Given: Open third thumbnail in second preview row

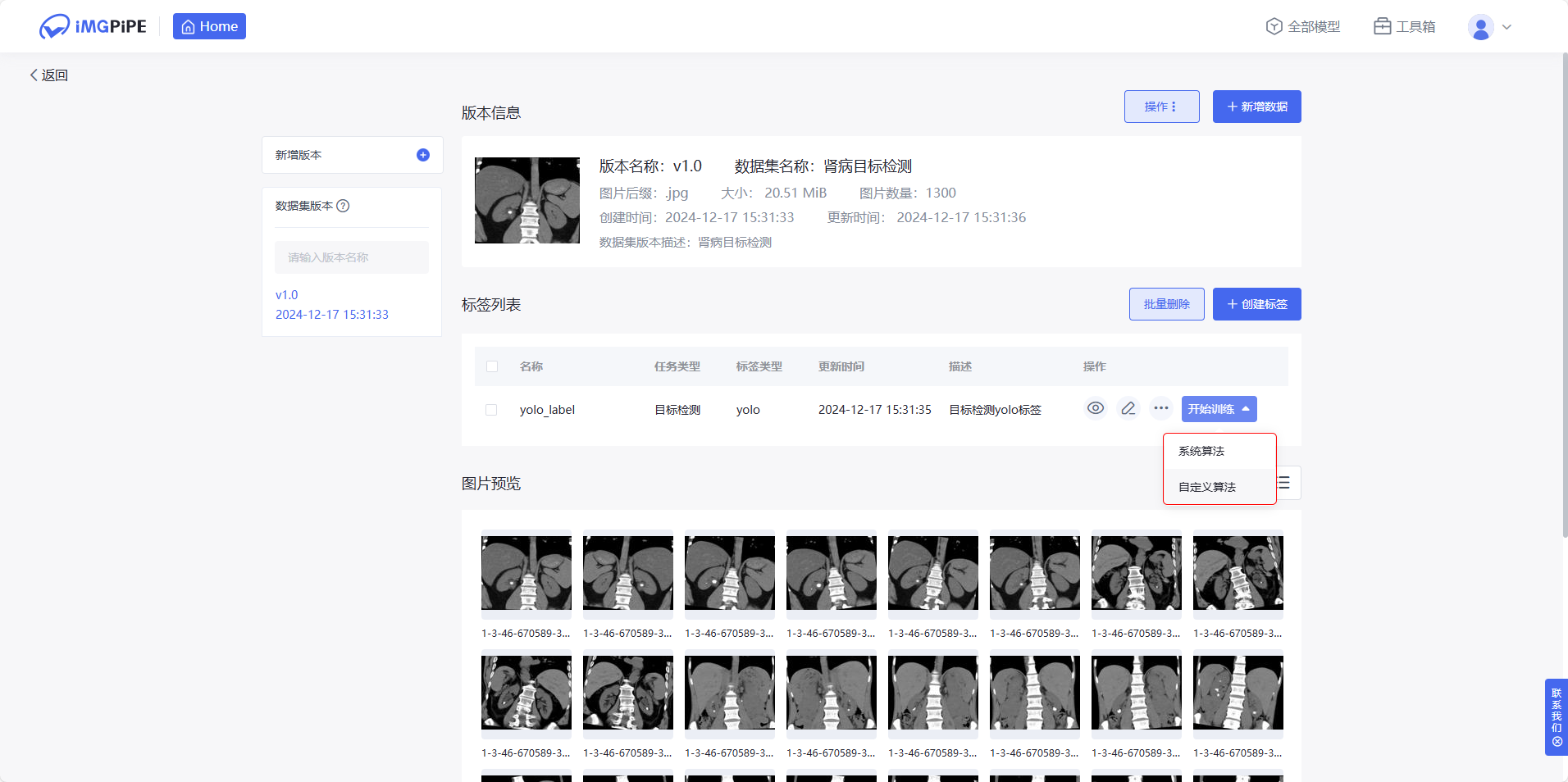Looking at the screenshot, I should click(730, 693).
